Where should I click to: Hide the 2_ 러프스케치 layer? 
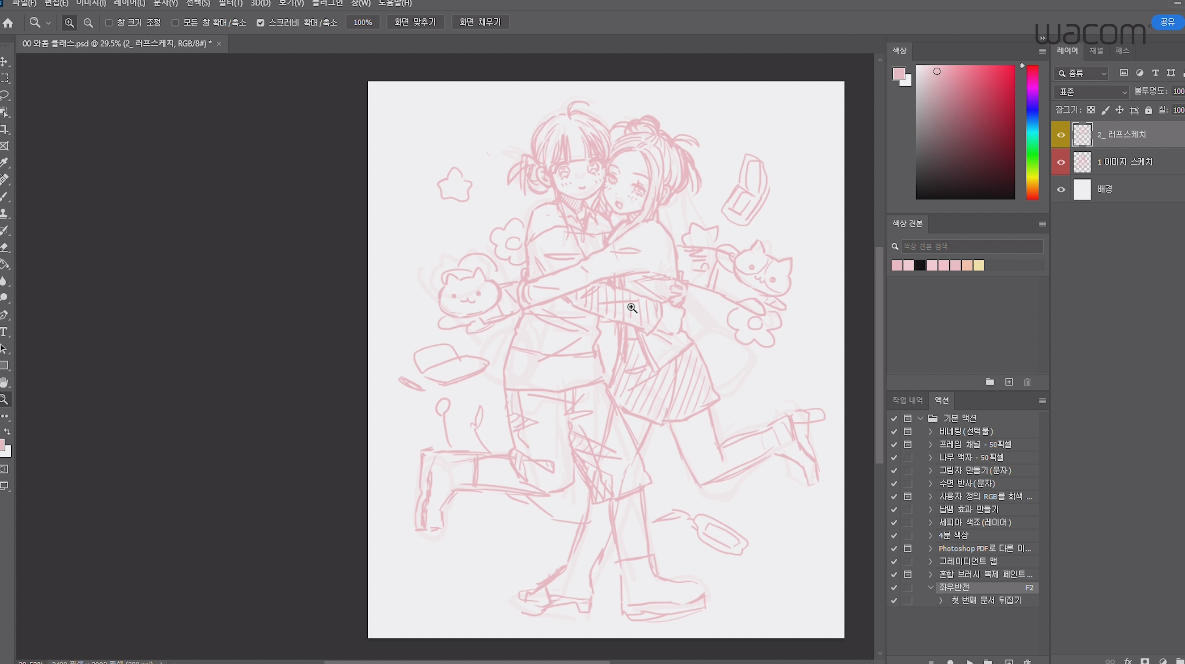[x=1061, y=134]
